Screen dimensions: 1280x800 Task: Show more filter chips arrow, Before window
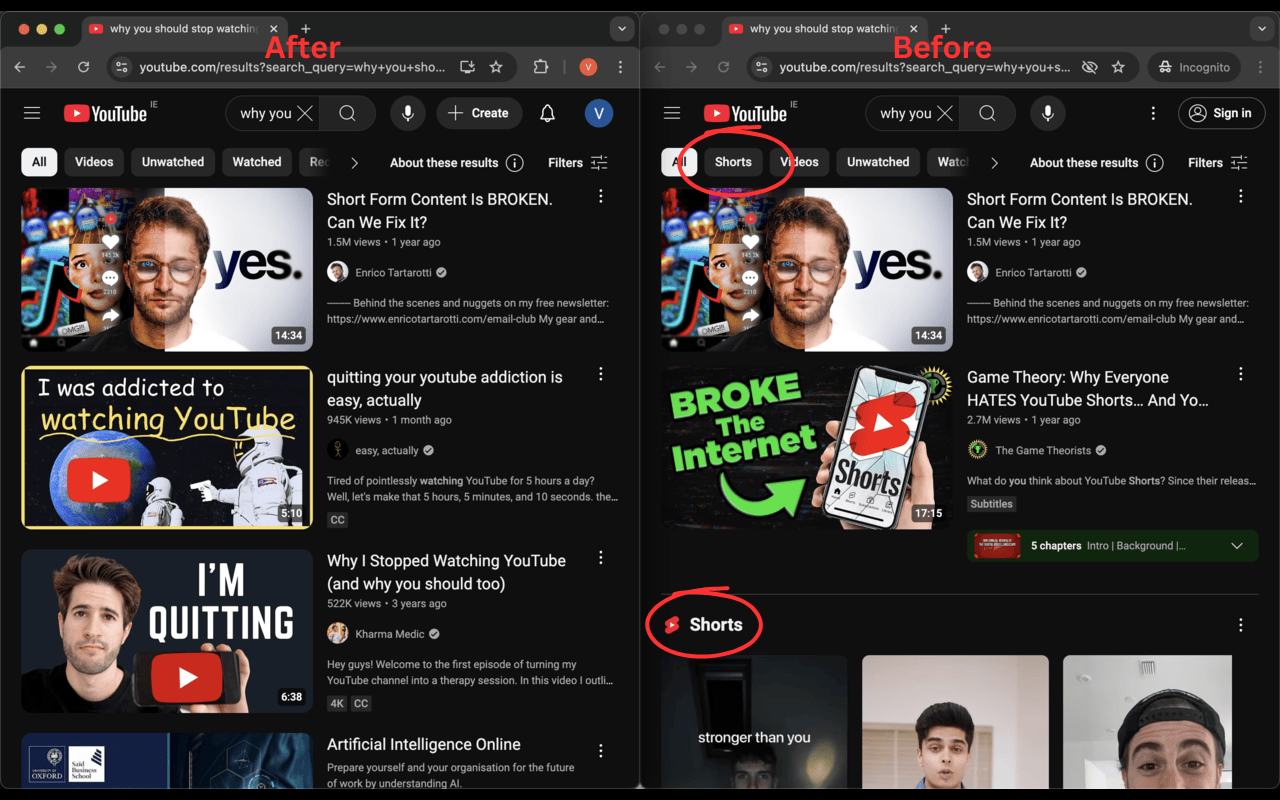(994, 162)
